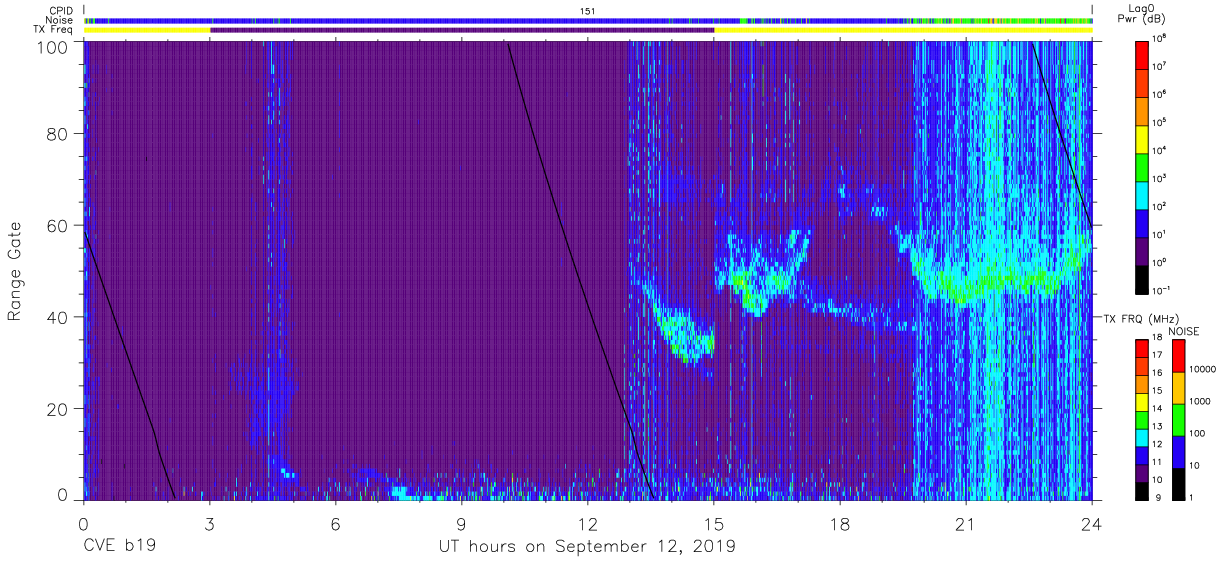
Task: Select the CPID value '151'
Action: point(588,10)
